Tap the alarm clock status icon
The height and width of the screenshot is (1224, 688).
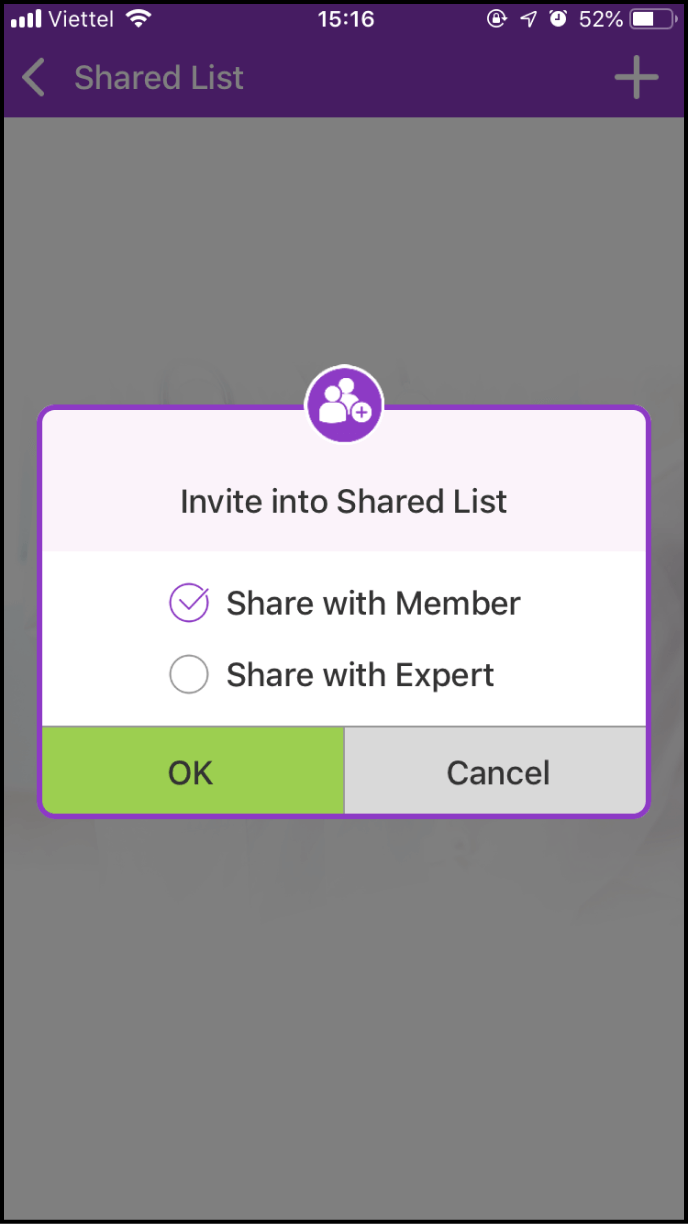point(558,19)
